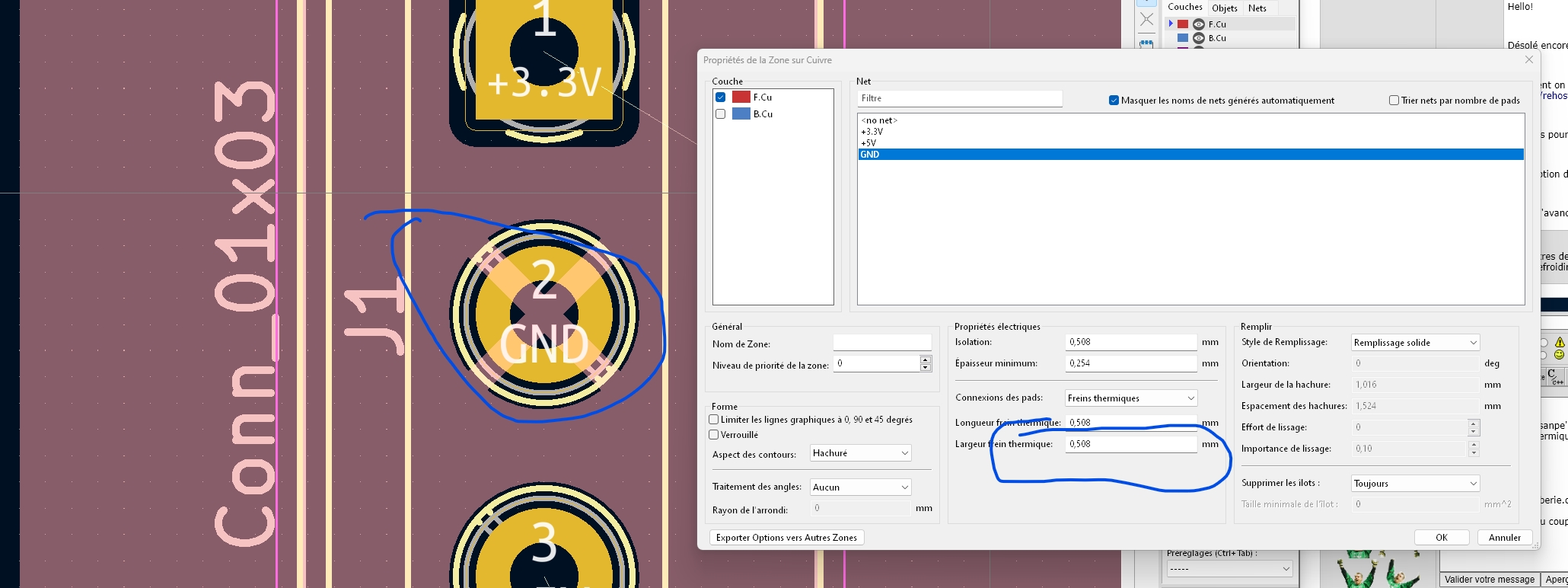Cancel the dialog with Annuler

point(1505,538)
